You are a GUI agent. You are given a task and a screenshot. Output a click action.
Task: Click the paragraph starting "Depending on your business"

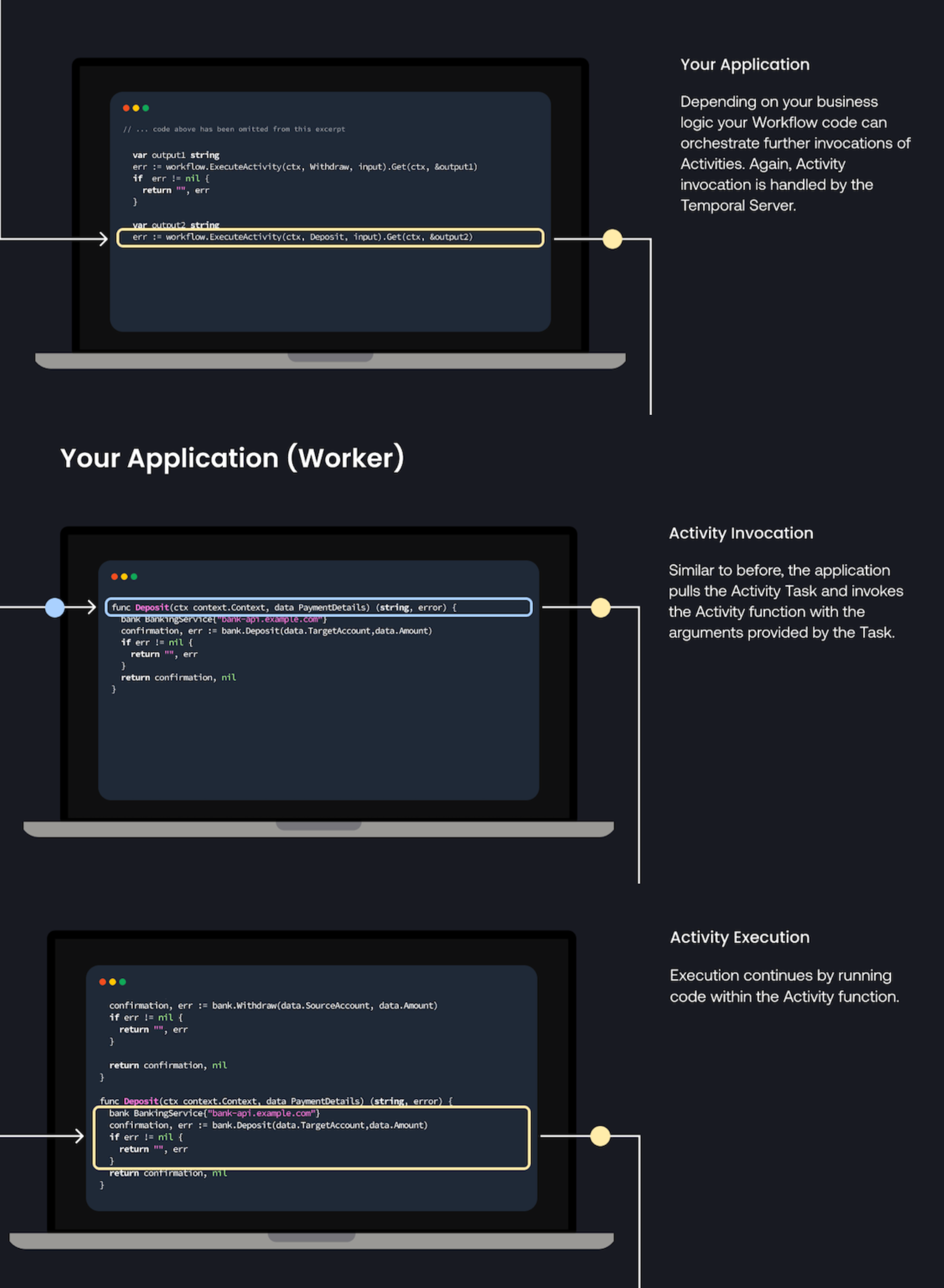pyautogui.click(x=795, y=153)
